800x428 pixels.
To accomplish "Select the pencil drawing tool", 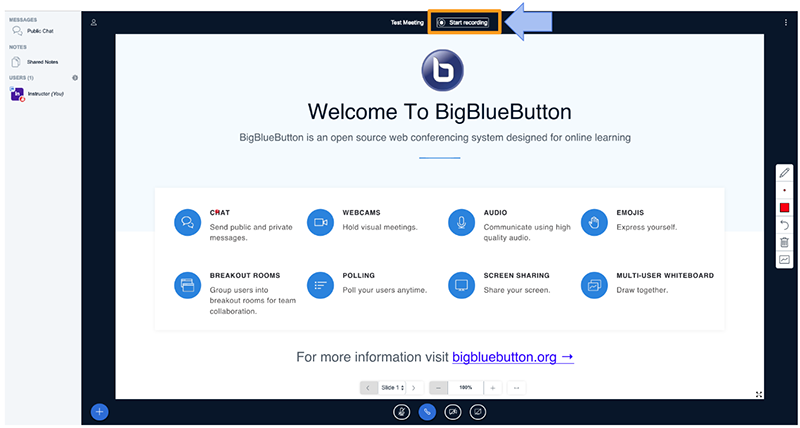I will [x=784, y=173].
